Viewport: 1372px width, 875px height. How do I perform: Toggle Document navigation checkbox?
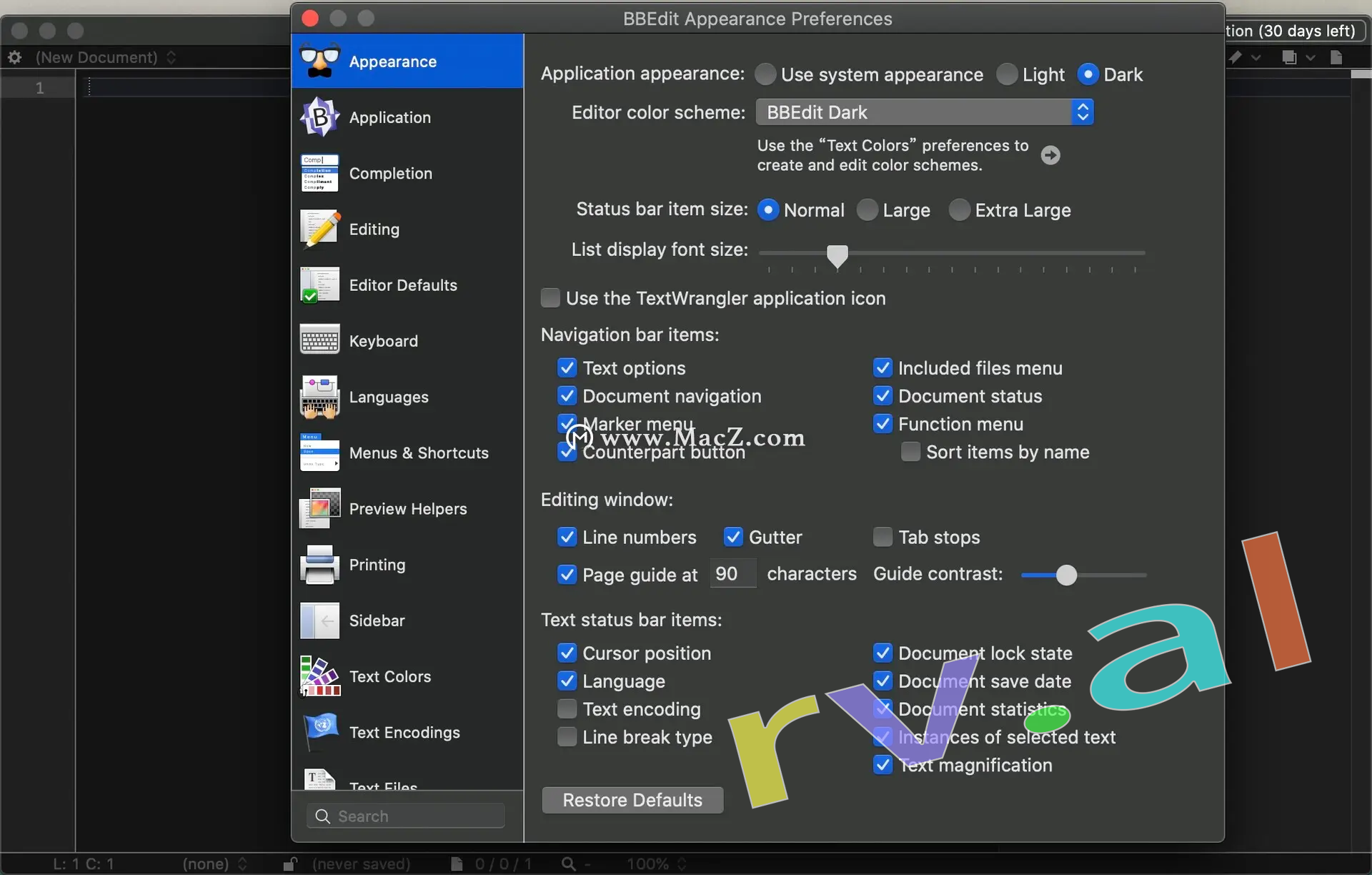(567, 396)
